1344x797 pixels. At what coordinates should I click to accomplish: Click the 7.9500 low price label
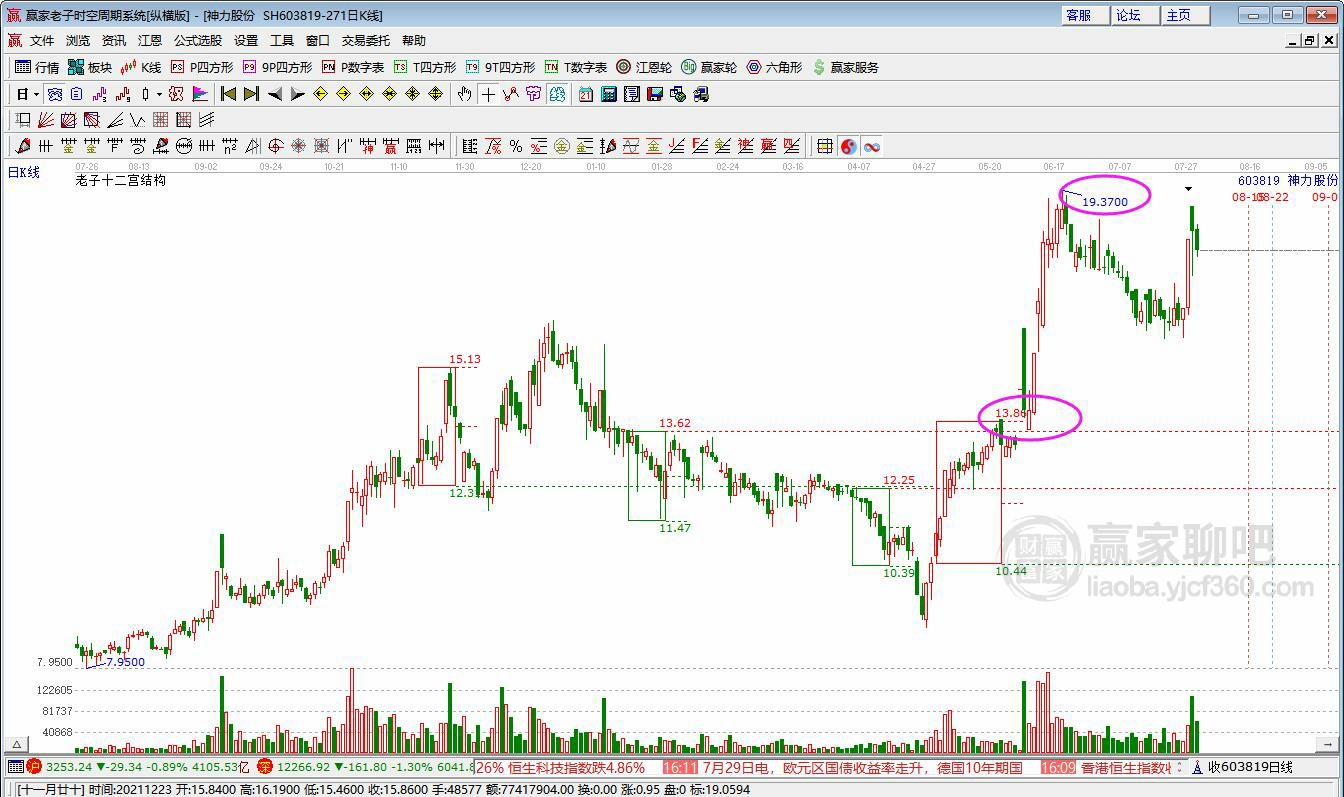(x=125, y=662)
